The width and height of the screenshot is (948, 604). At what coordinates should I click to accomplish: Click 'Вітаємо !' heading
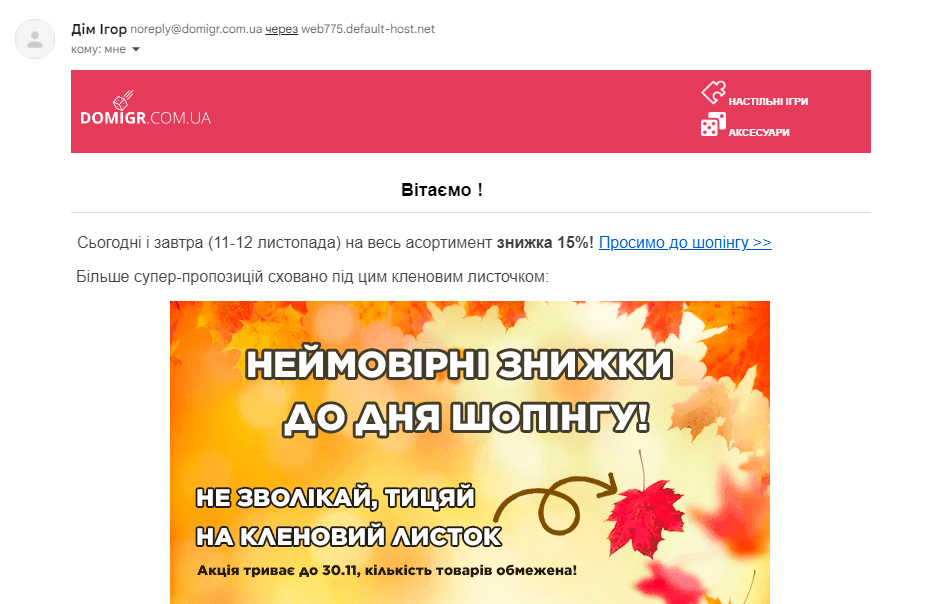[442, 190]
